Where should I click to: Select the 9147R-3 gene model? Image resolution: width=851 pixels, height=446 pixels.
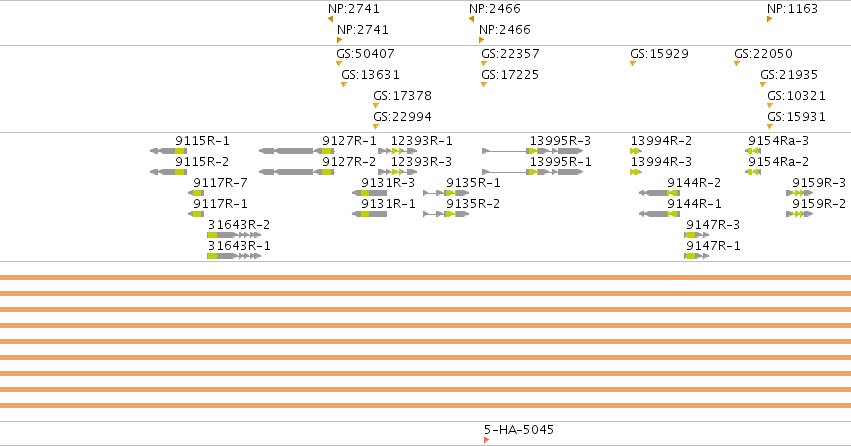pyautogui.click(x=697, y=235)
